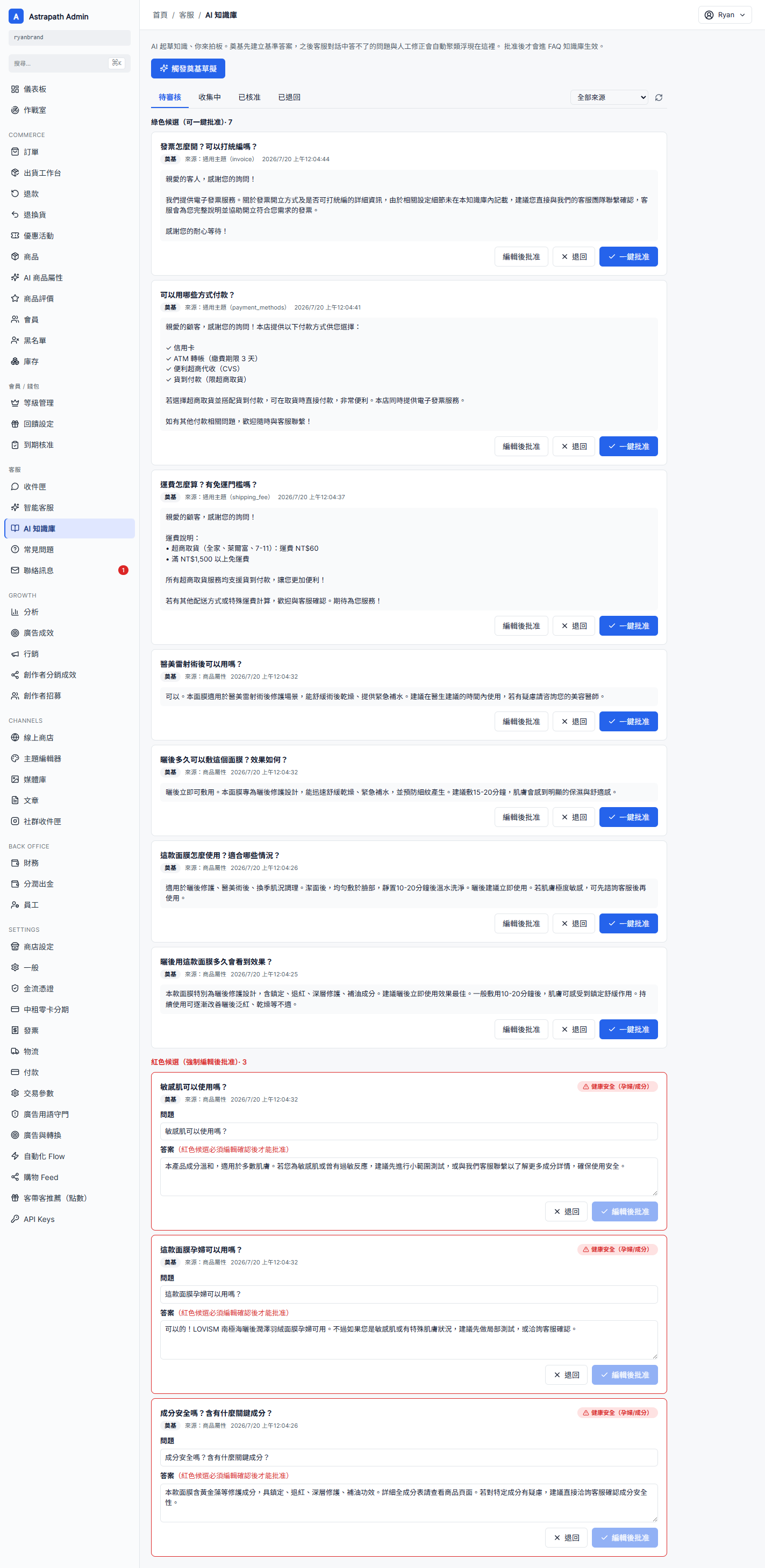This screenshot has height=1568, width=765.
Task: Edit the 成分安全嗎 answer textarea
Action: (x=409, y=1502)
